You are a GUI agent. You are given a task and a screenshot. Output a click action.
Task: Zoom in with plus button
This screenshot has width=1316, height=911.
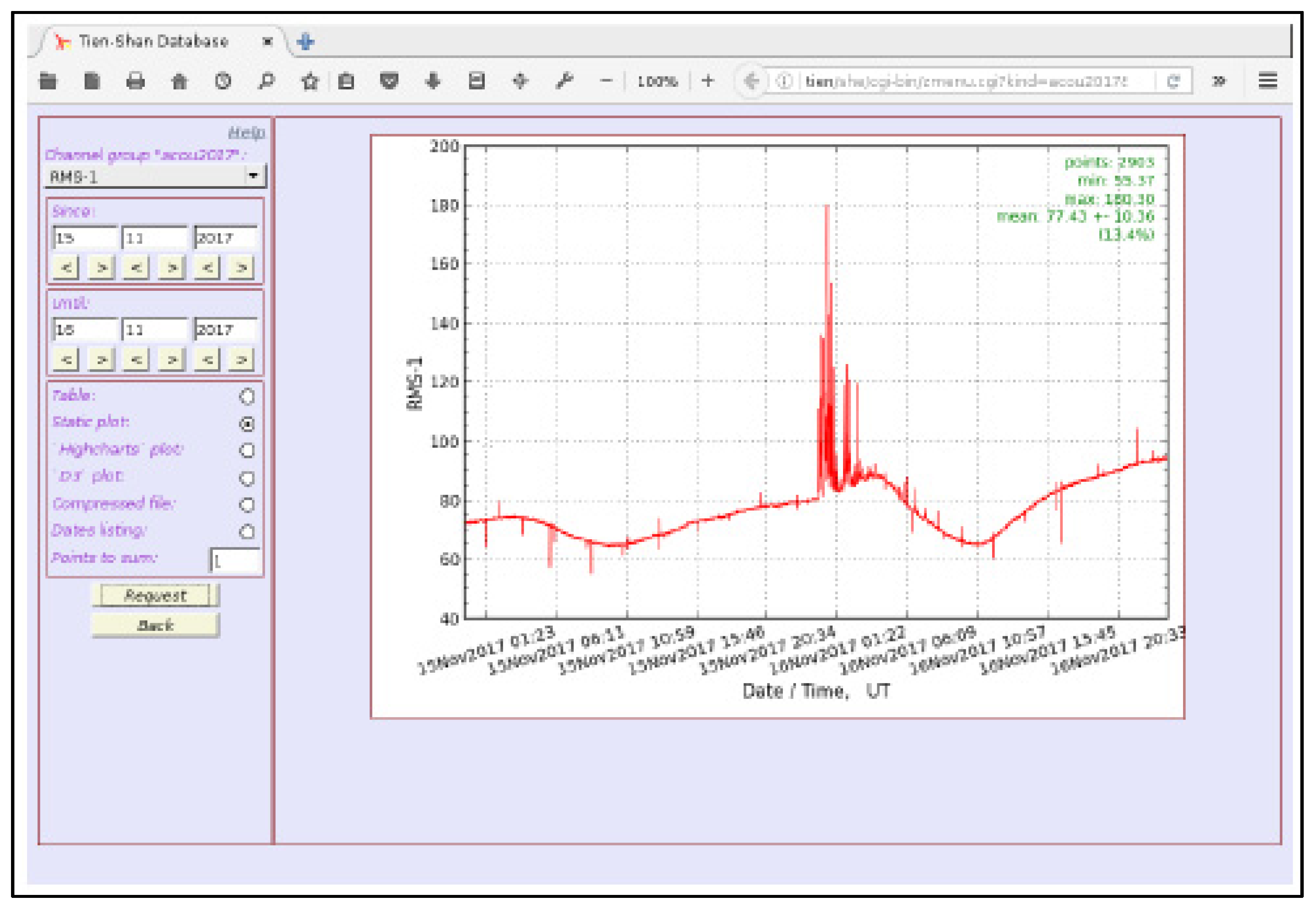coord(708,81)
